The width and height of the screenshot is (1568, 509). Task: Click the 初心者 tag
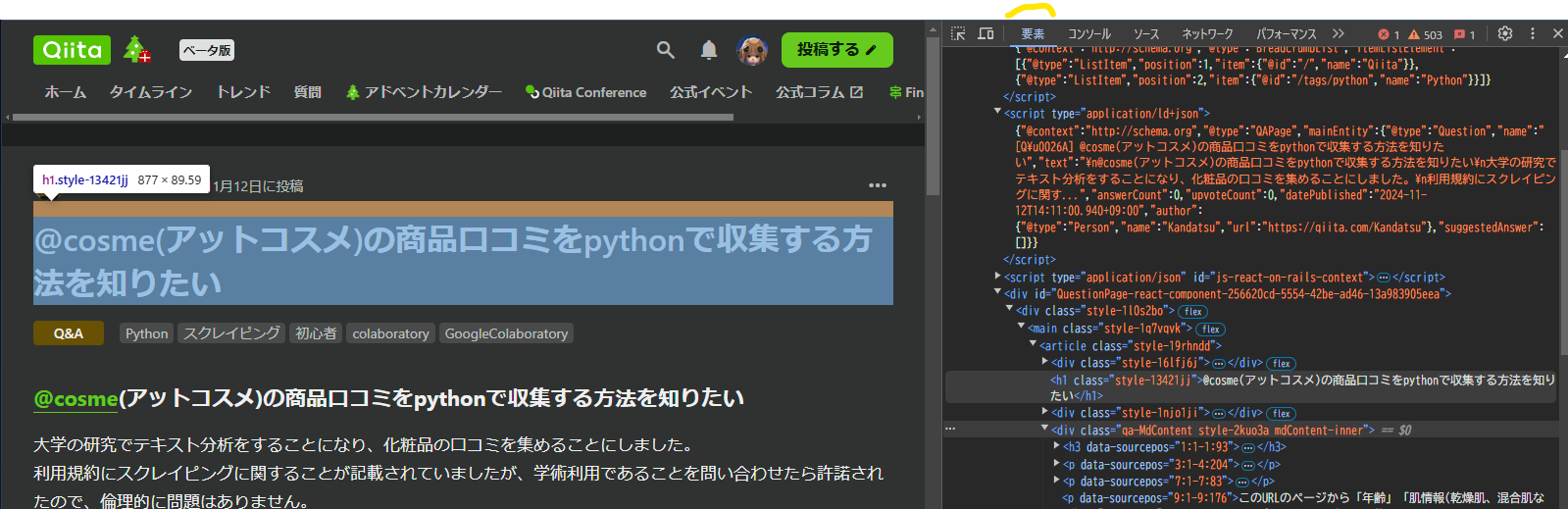click(x=316, y=333)
